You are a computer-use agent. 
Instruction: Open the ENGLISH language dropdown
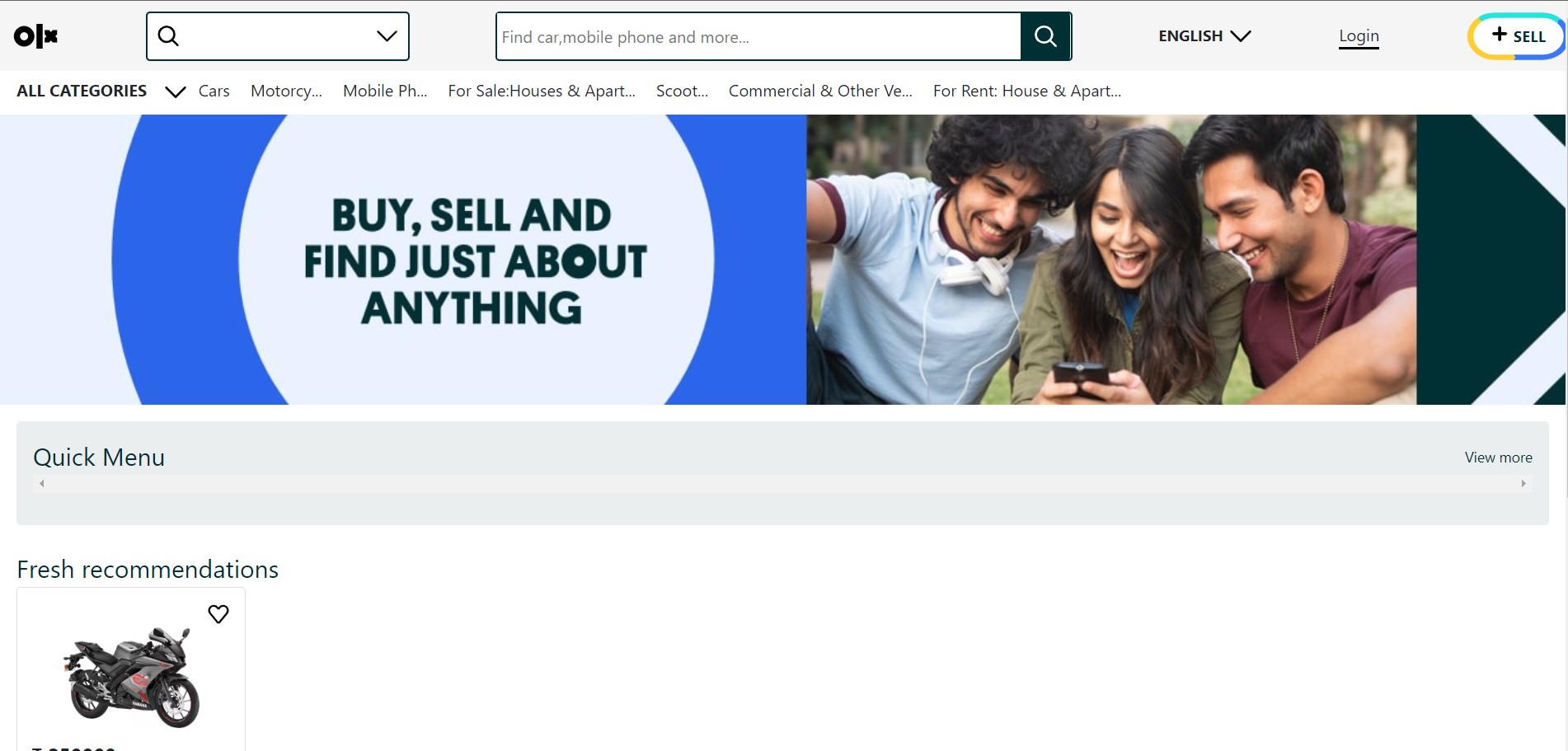point(1204,36)
